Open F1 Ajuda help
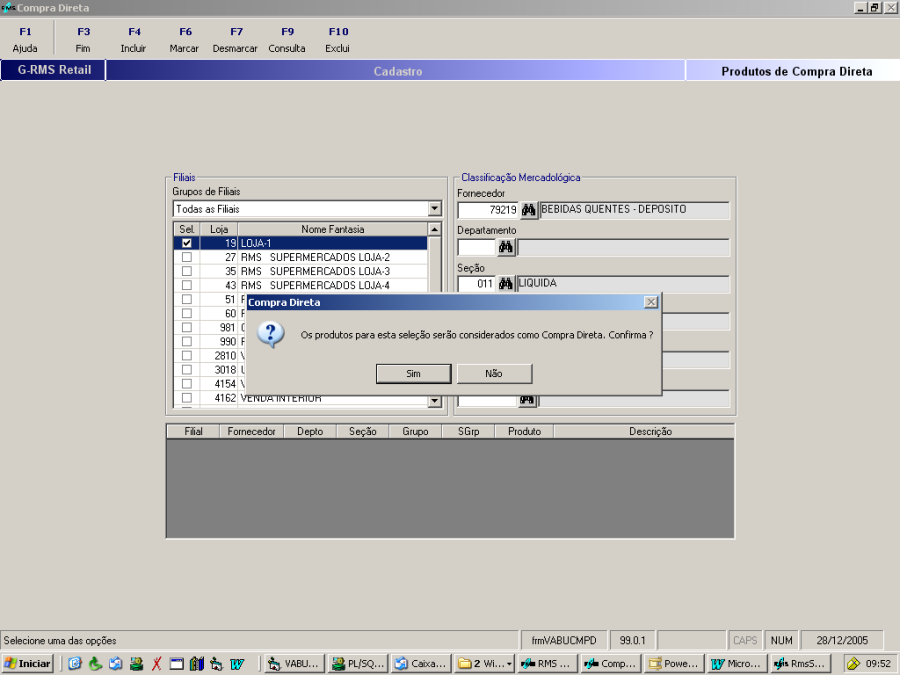 tap(25, 40)
